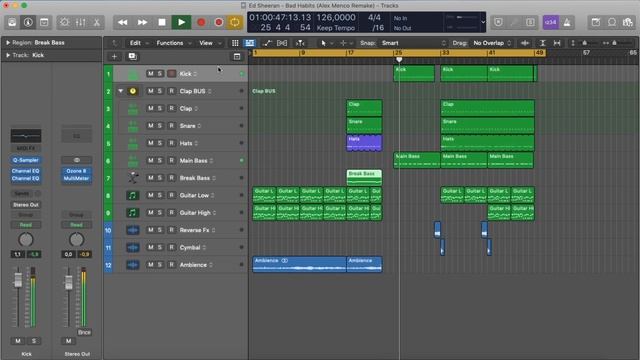Open the Functions menu

174,43
